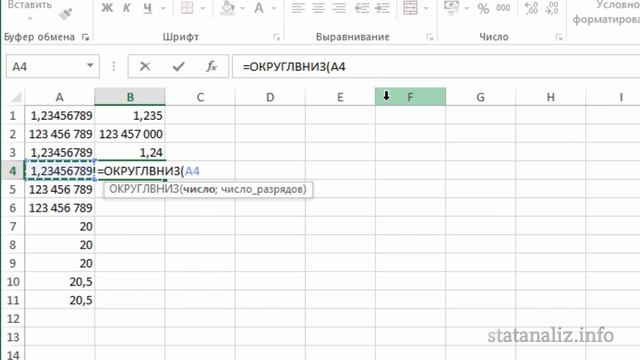The image size is (640, 360).
Task: Click число_разрядов argument in tooltip
Action: click(262, 189)
